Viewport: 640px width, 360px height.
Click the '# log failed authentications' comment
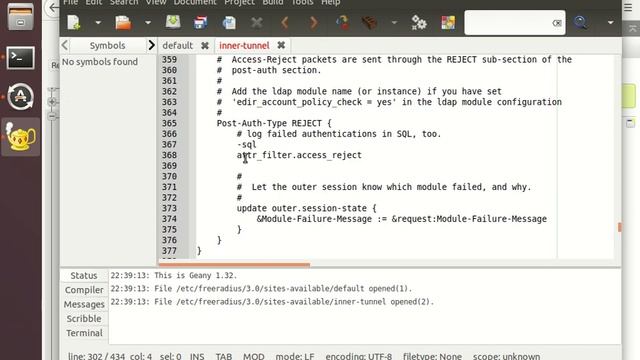click(339, 134)
